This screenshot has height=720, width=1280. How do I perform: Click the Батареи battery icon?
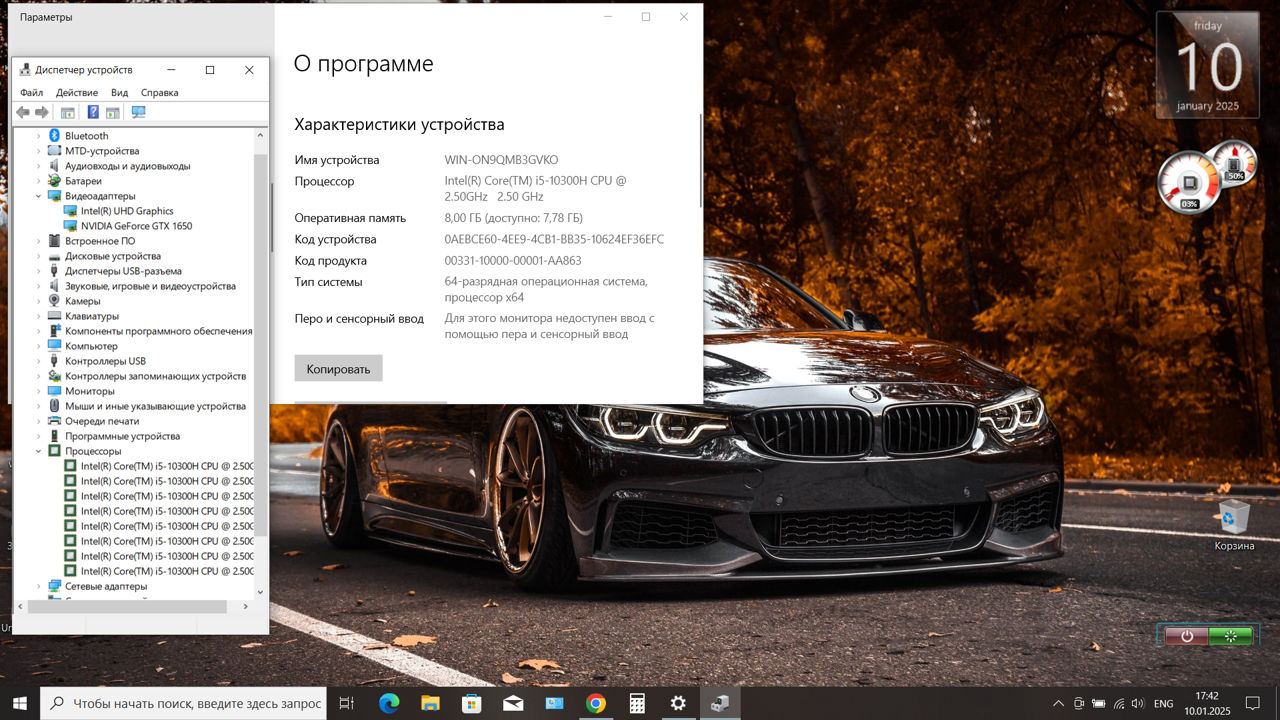tap(55, 181)
